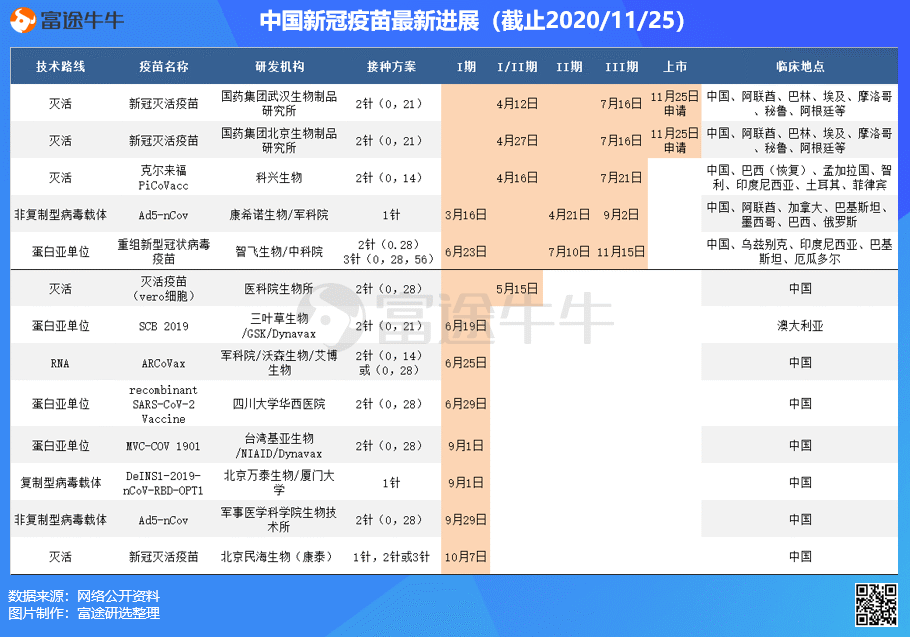Image resolution: width=910 pixels, height=637 pixels.
Task: Click the MVC-COV 1901 vaccine name
Action: point(164,446)
